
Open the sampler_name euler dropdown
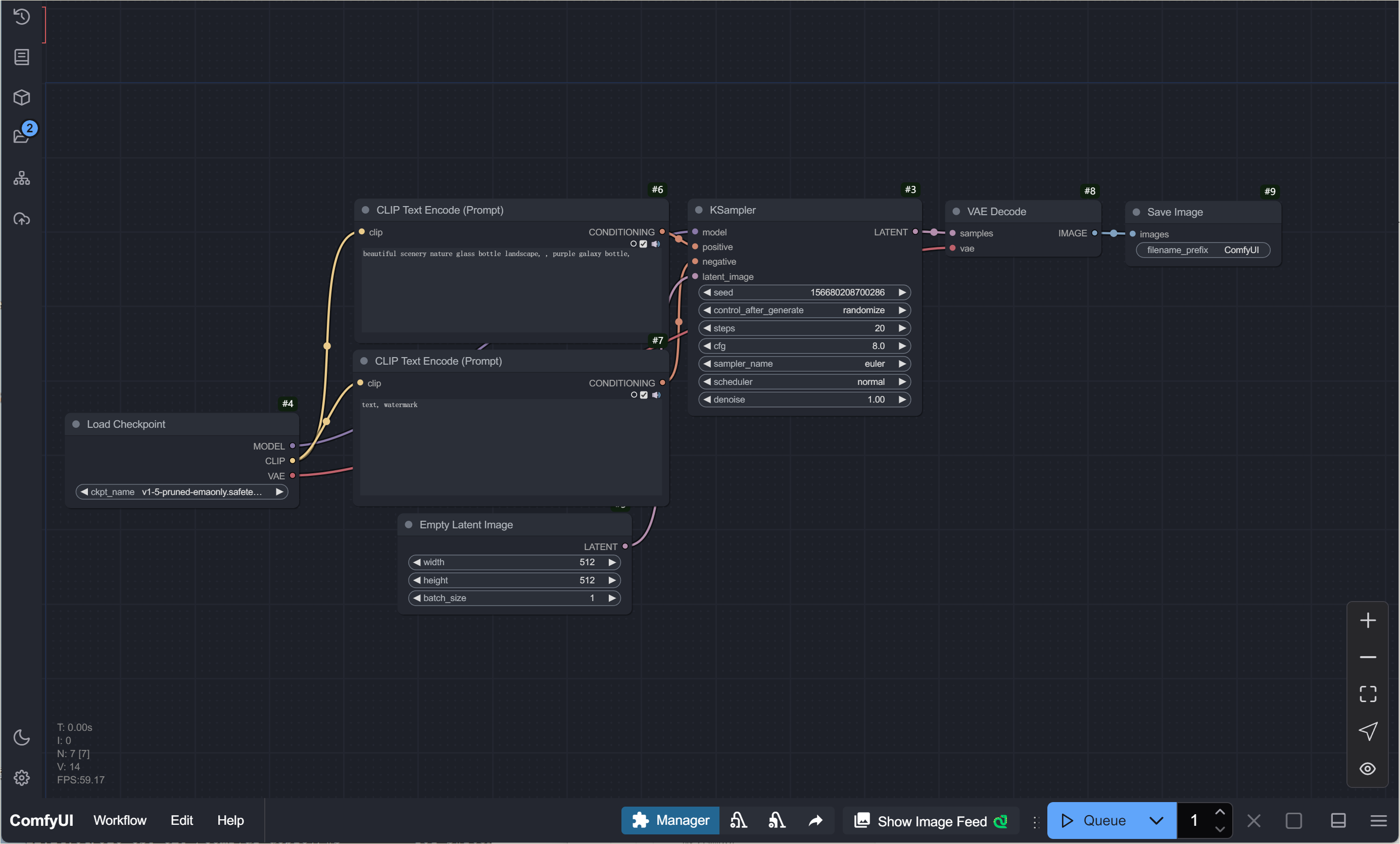pos(804,364)
